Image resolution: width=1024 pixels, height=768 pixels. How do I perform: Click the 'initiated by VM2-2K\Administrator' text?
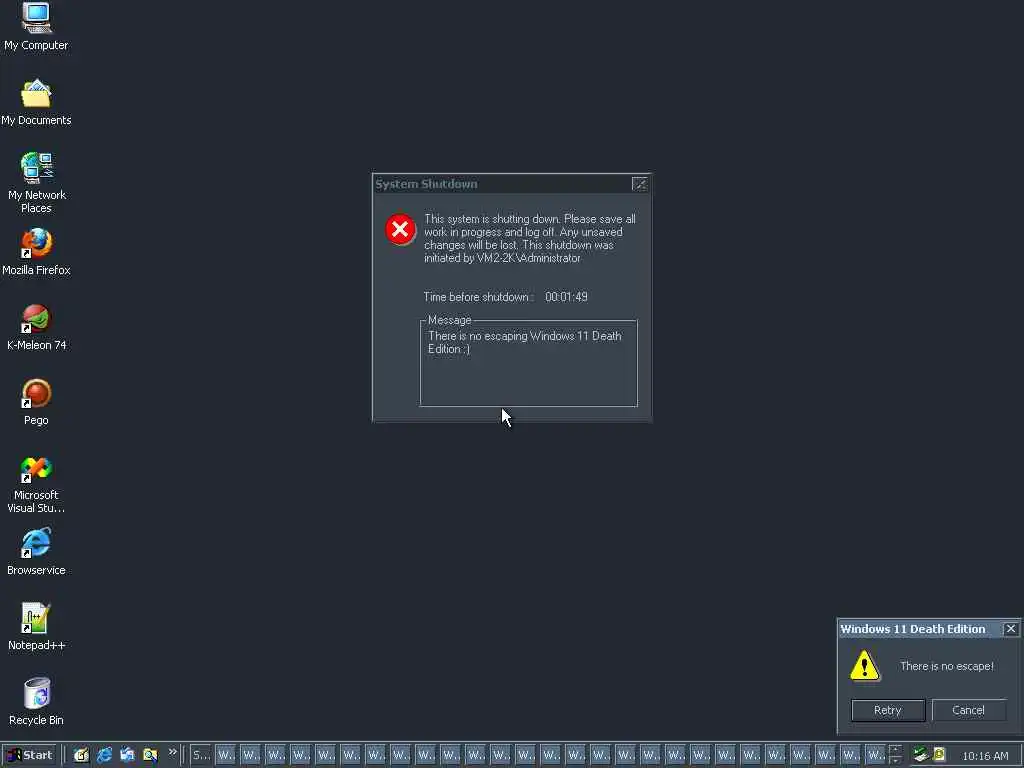point(502,258)
